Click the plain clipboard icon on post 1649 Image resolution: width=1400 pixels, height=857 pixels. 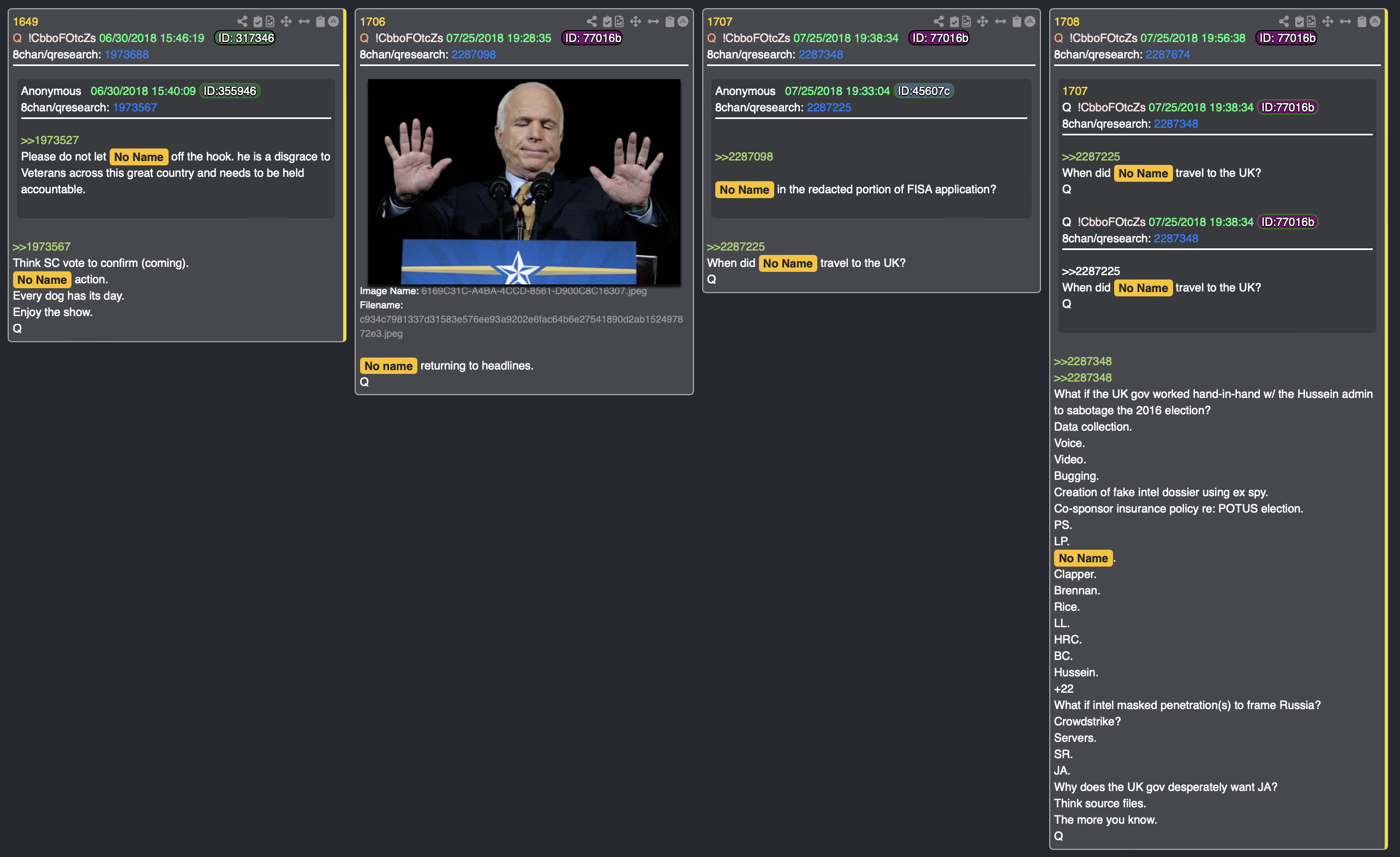point(320,22)
